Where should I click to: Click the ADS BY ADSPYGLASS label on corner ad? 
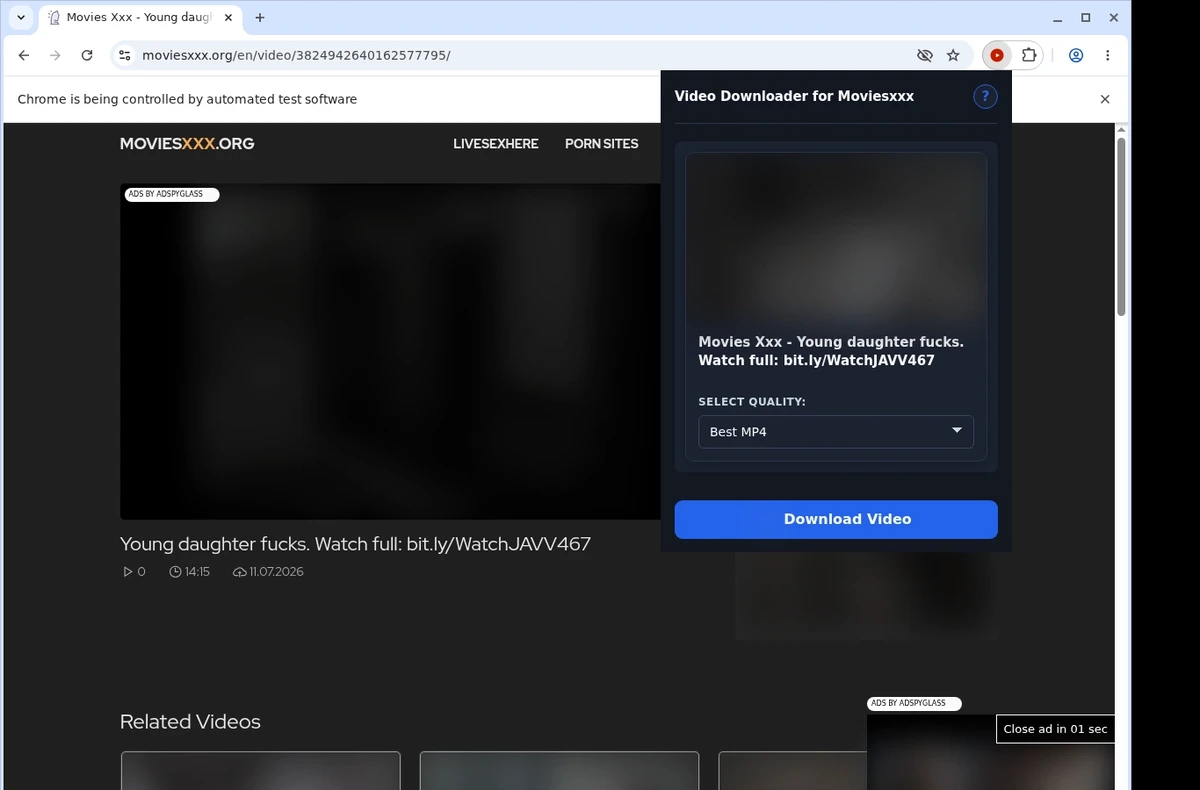(913, 703)
